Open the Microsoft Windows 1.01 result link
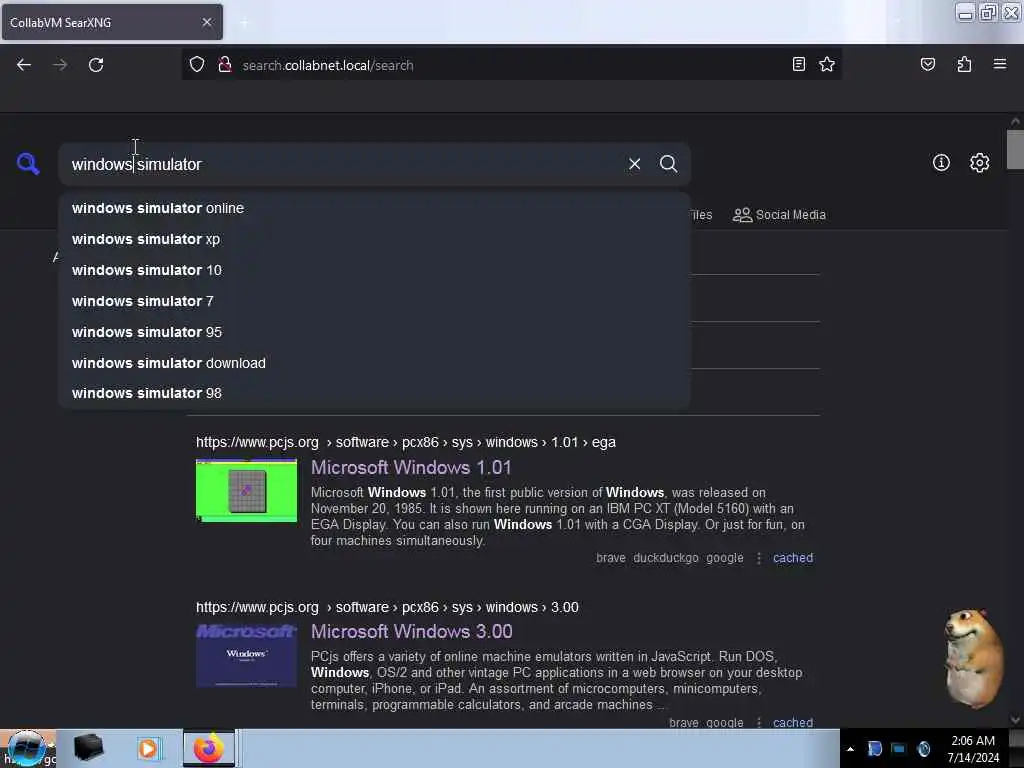The height and width of the screenshot is (768, 1024). click(x=411, y=468)
